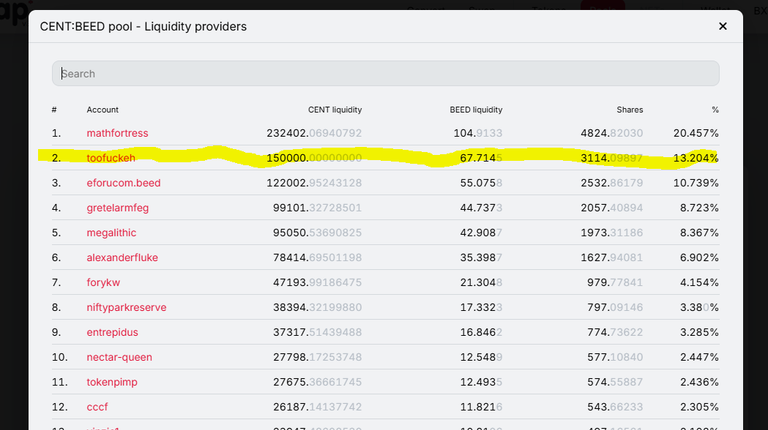Select the 3.285% value for entrepidus
The image size is (768, 430).
[699, 333]
